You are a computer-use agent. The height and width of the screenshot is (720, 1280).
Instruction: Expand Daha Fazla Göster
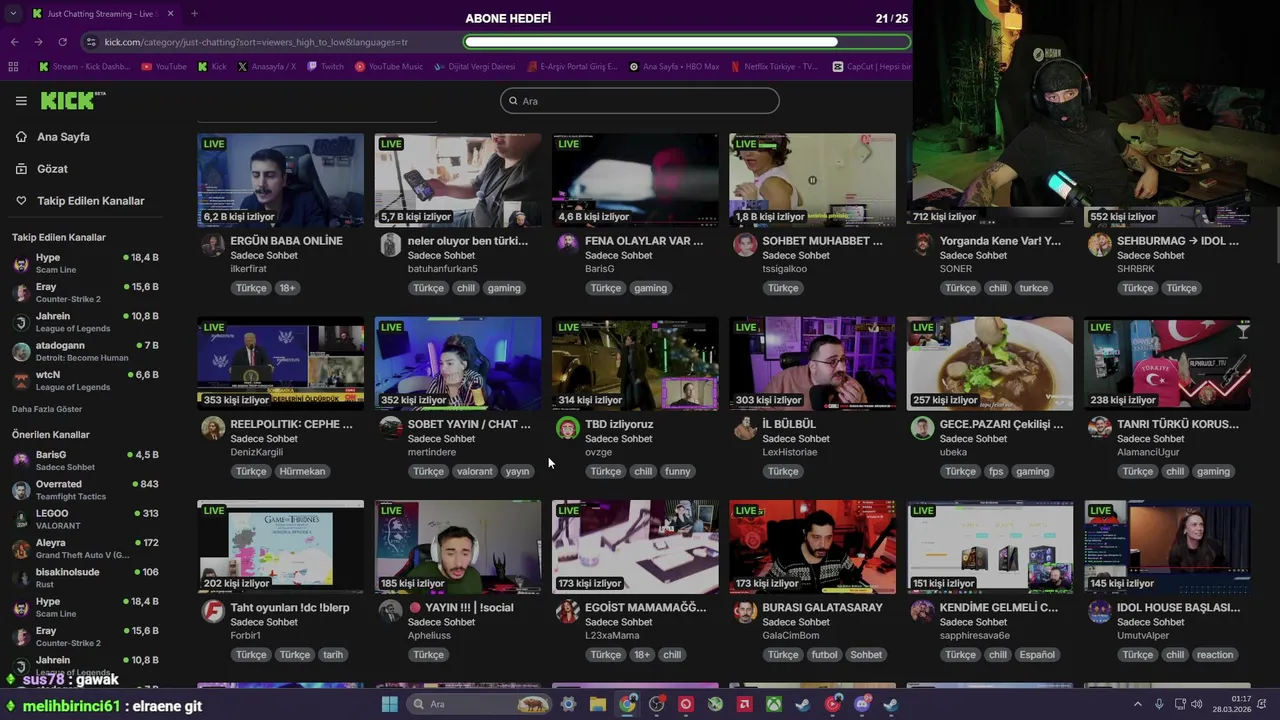[47, 409]
